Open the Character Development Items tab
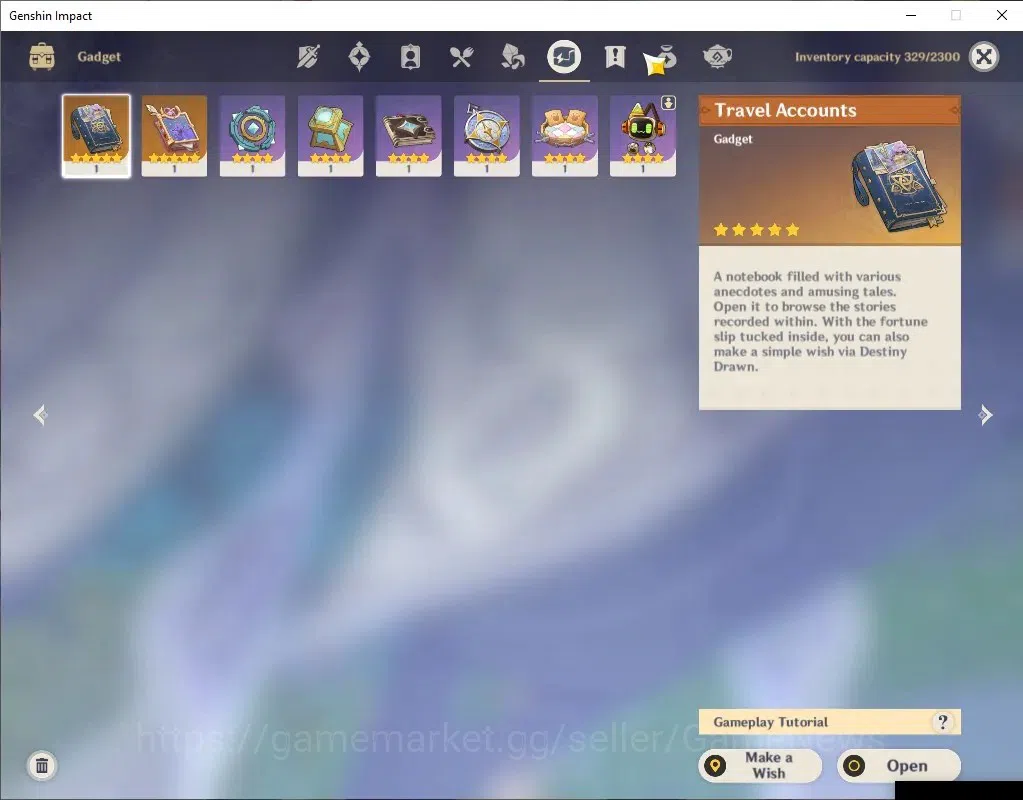 coord(410,57)
